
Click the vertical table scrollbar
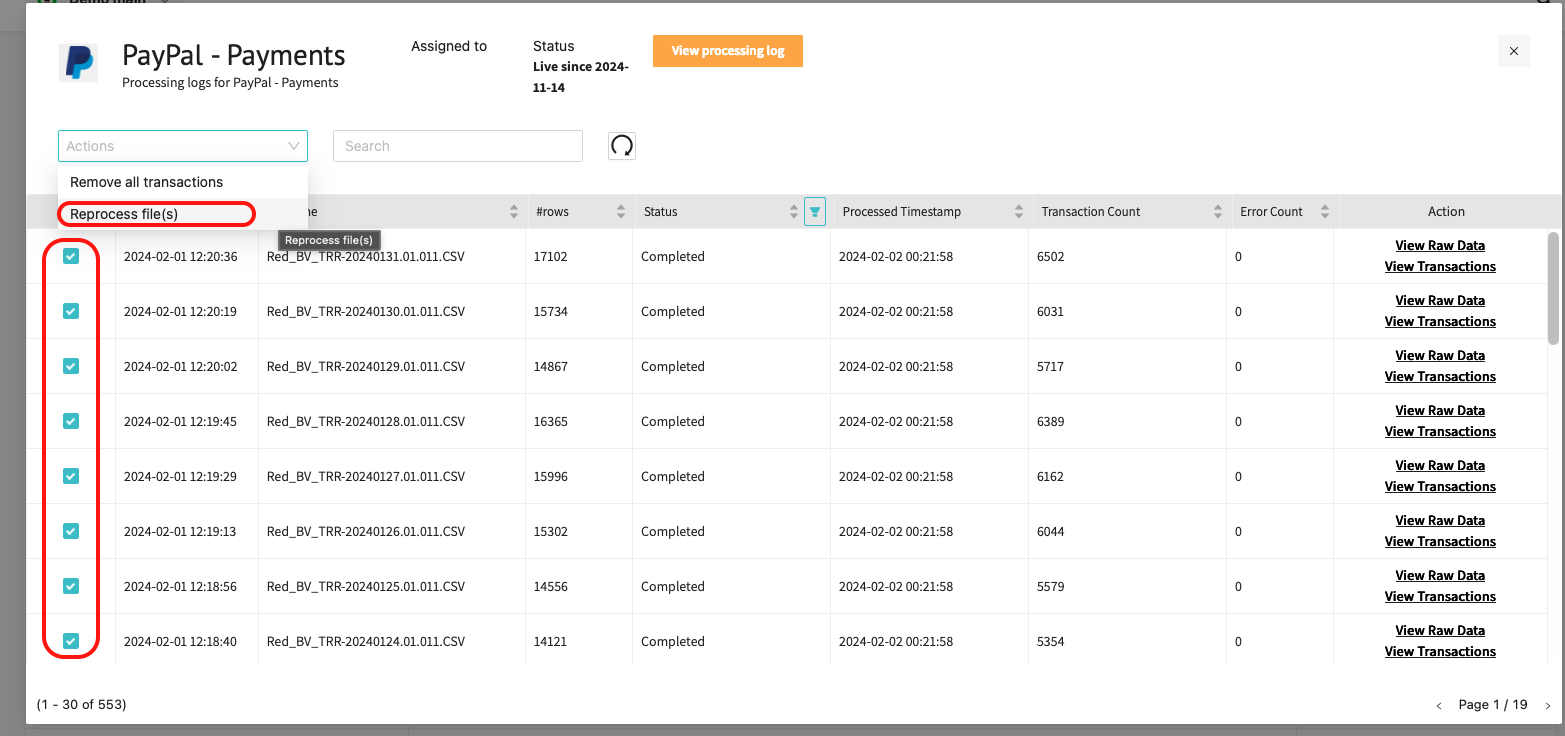tap(1552, 290)
